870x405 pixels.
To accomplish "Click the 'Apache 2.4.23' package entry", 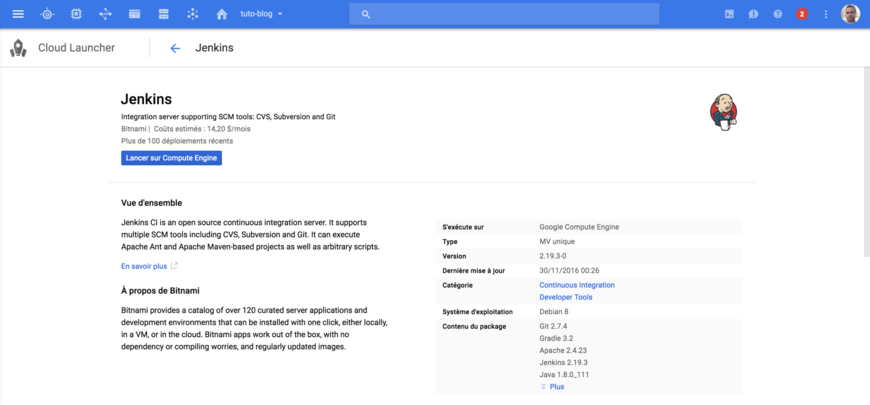I will pos(563,351).
